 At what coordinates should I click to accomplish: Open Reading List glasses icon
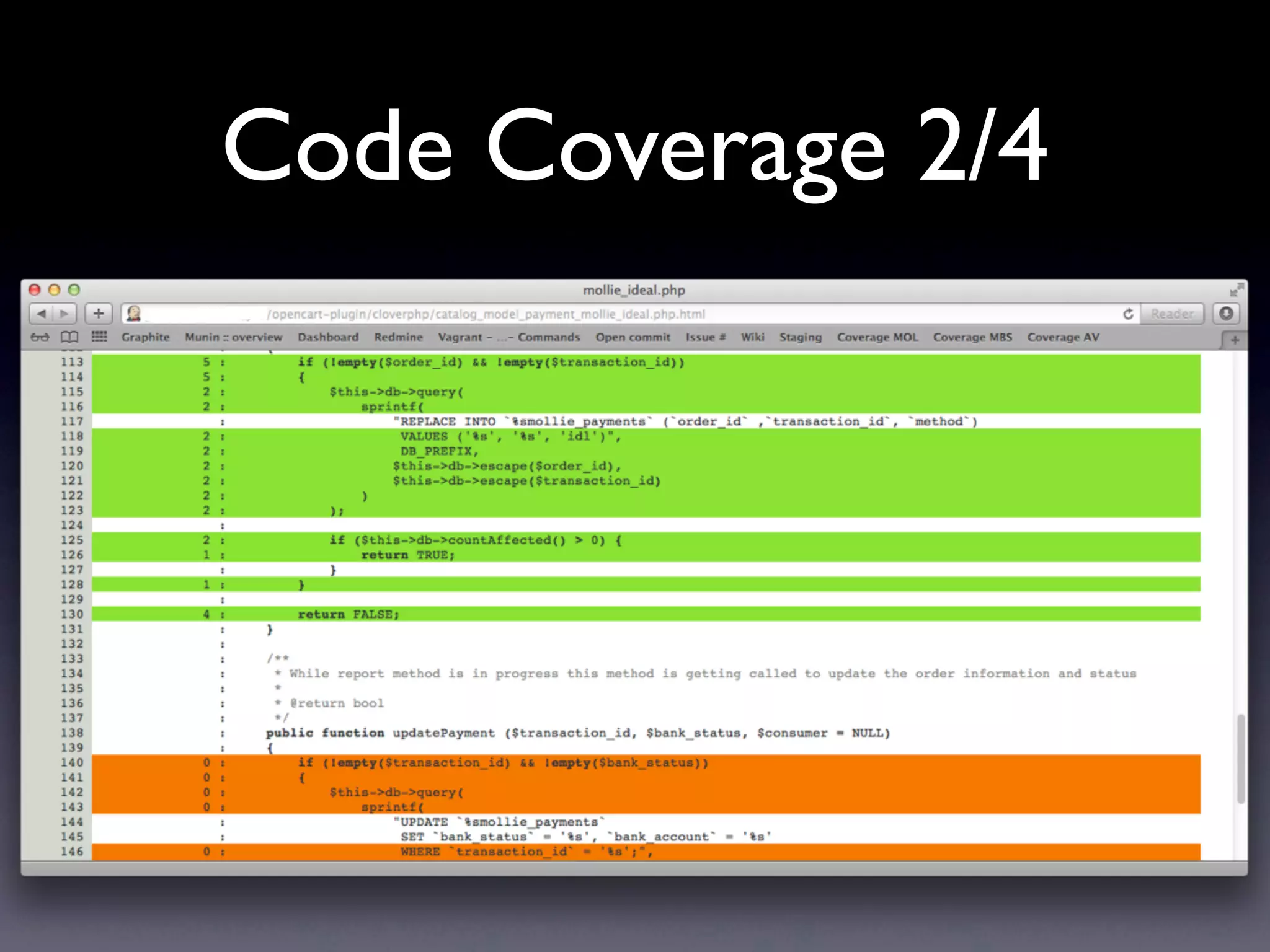(x=40, y=337)
